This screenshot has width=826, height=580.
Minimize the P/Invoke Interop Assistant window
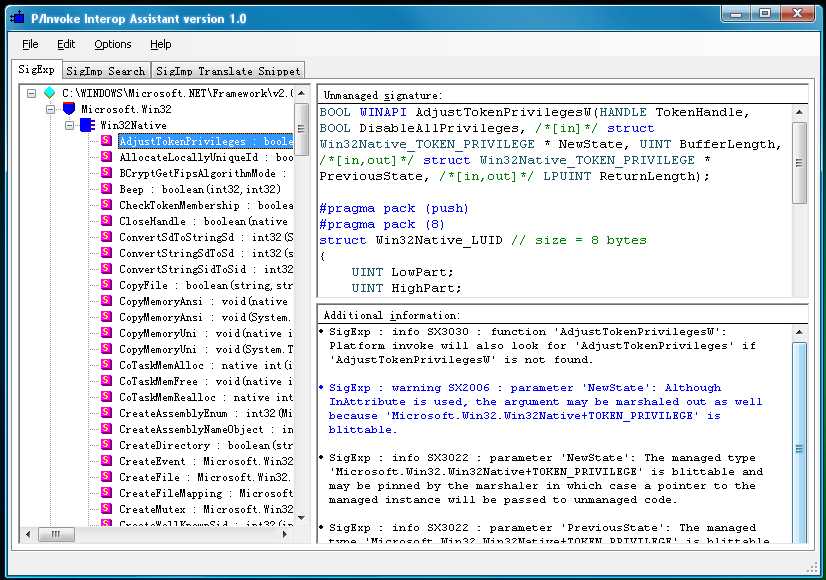735,13
